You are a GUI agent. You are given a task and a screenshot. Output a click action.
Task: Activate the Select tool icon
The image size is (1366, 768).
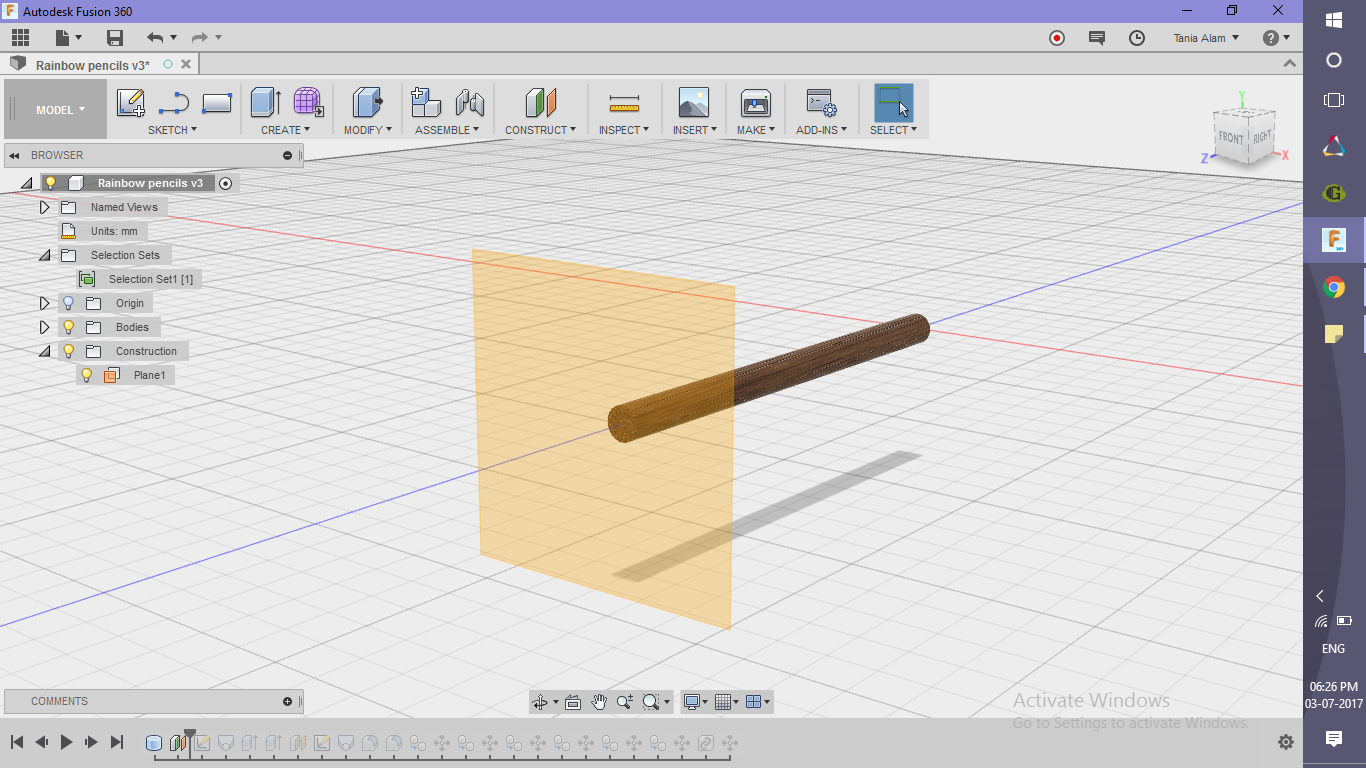893,103
